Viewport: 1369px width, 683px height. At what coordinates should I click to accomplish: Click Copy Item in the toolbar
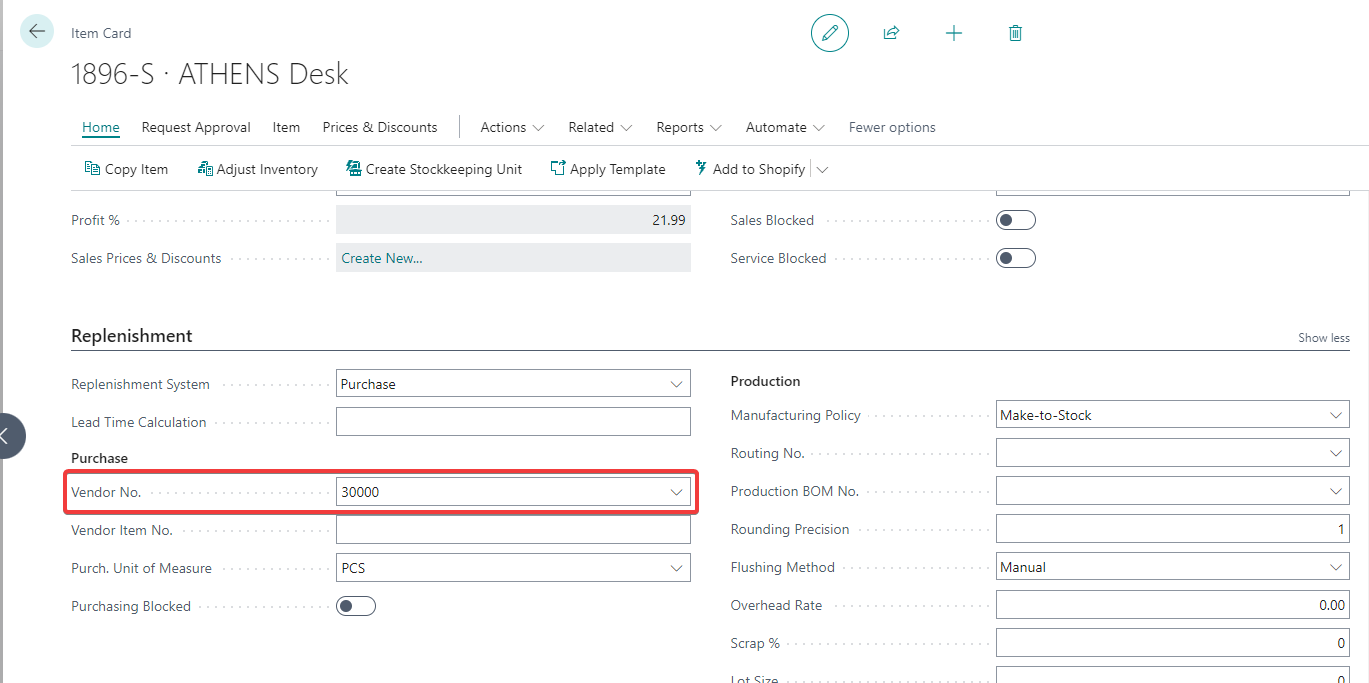click(x=126, y=169)
